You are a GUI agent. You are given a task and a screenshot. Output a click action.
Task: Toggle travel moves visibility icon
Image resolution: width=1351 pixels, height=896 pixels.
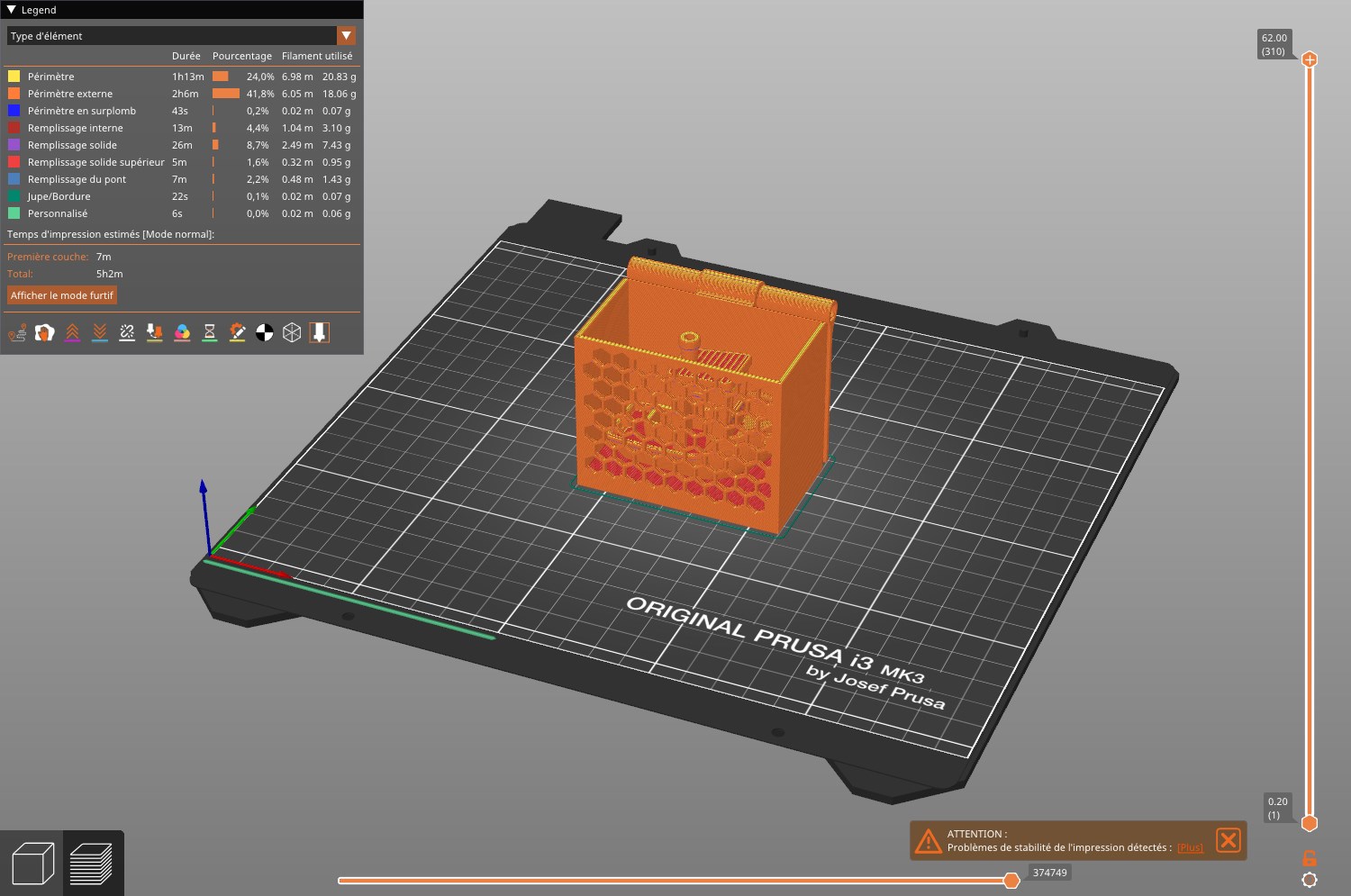coord(17,333)
